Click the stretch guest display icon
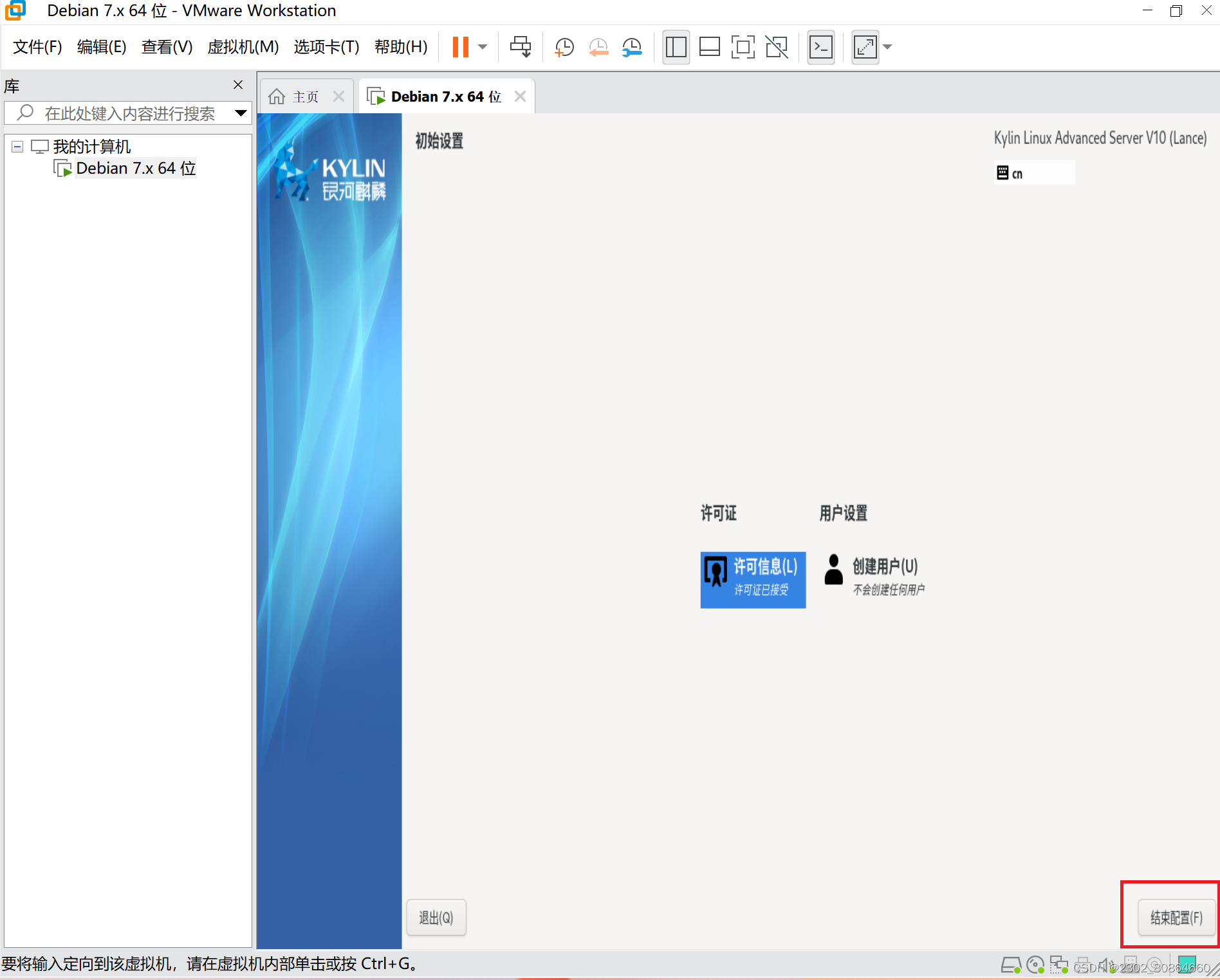 pos(865,47)
